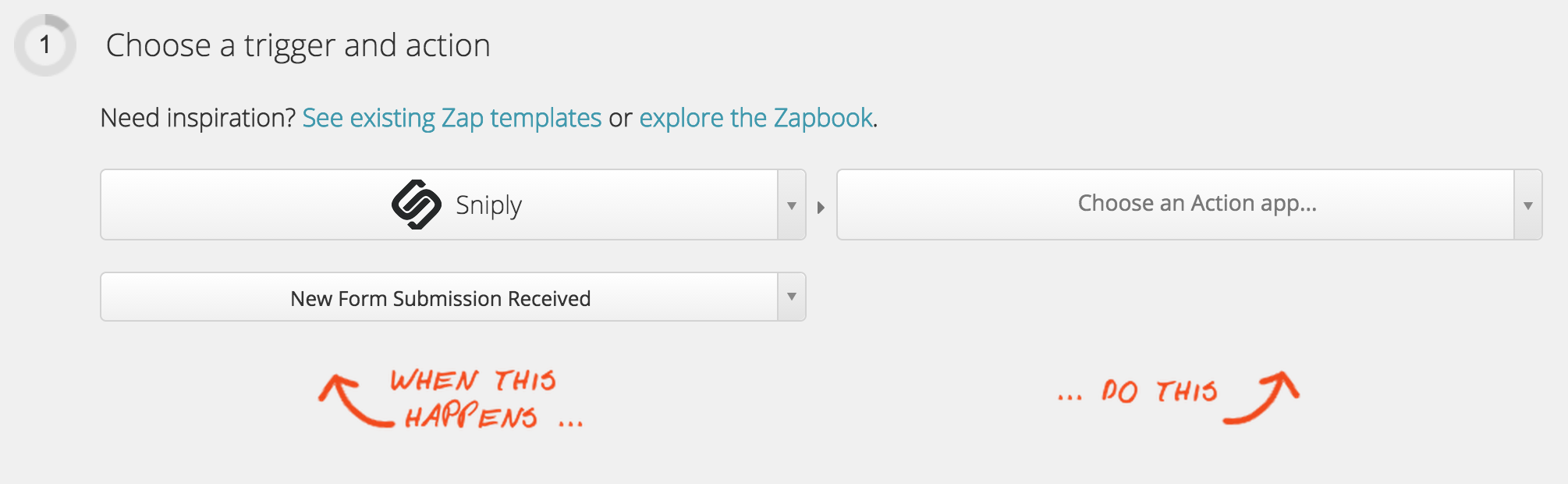Screen dimensions: 1568x484
Task: Click the Sniply label in trigger box
Action: point(489,205)
